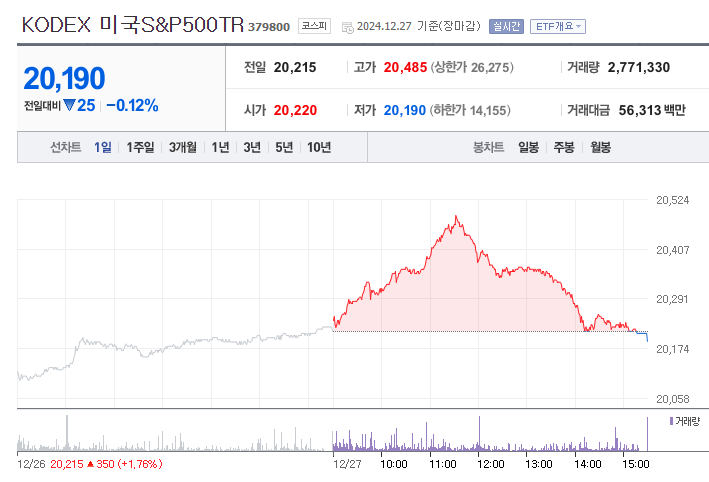
Task: Click the 거래량 volume legend marker
Action: [671, 421]
